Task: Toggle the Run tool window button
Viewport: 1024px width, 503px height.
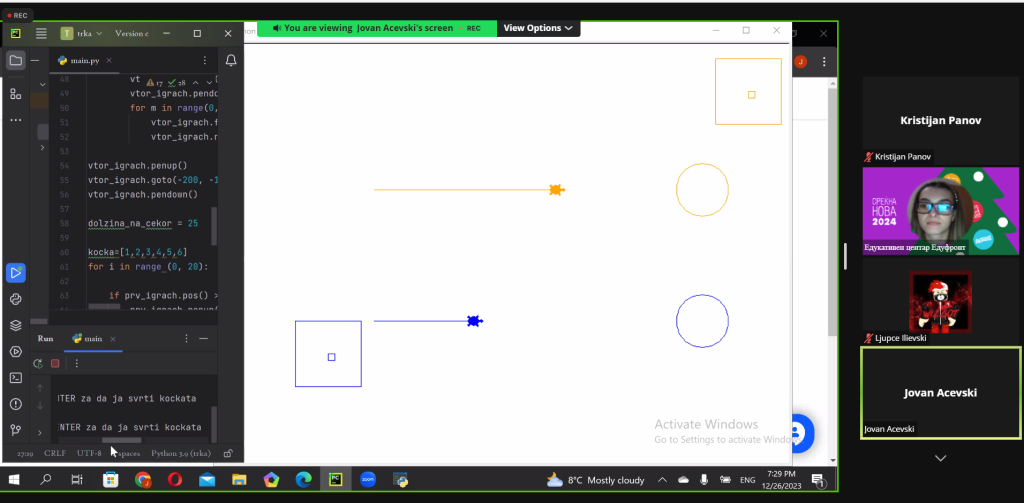Action: [x=15, y=272]
